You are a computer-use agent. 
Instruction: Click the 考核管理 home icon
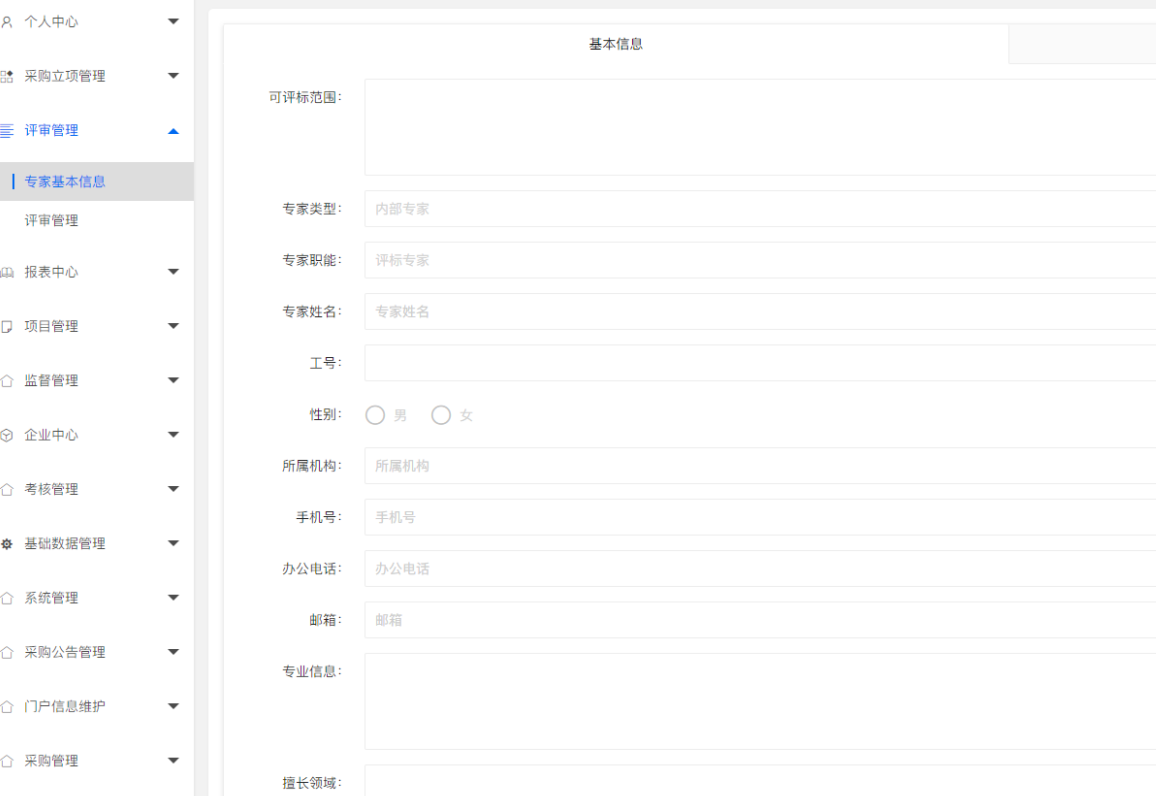pos(7,489)
